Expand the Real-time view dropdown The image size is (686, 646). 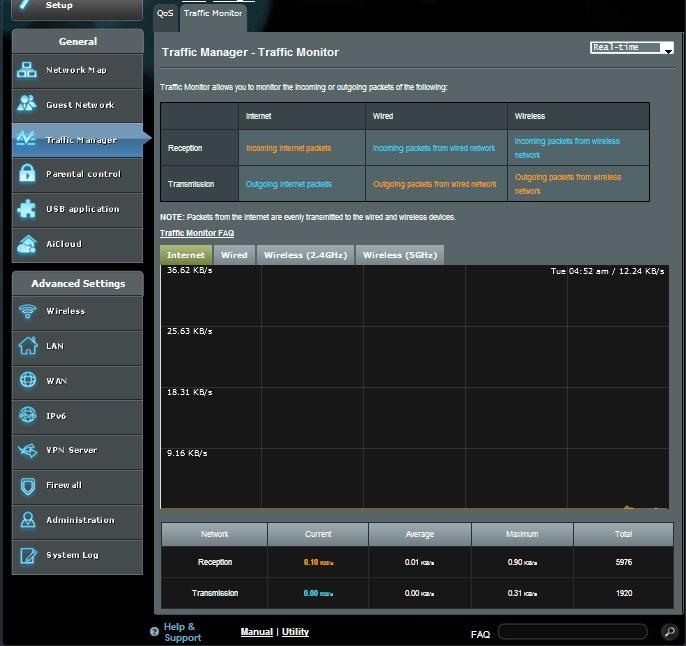click(x=632, y=47)
